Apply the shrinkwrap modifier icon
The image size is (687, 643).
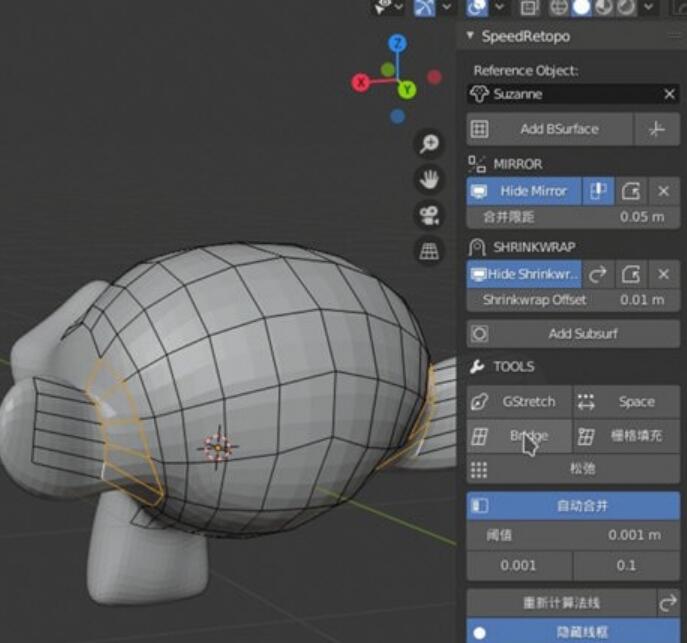click(631, 274)
